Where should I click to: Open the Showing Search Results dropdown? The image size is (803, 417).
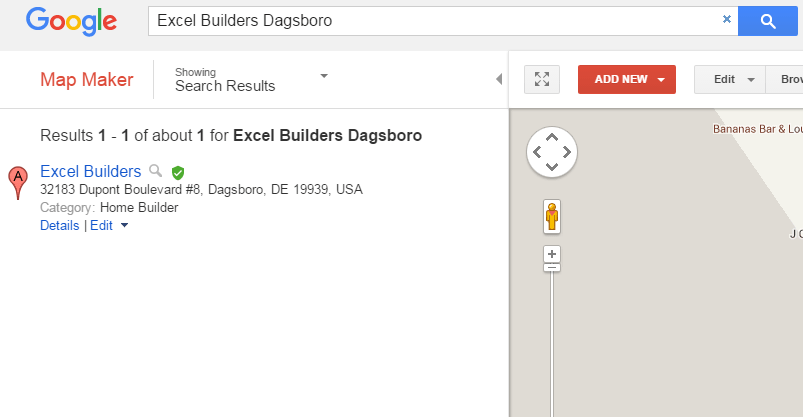tap(323, 76)
